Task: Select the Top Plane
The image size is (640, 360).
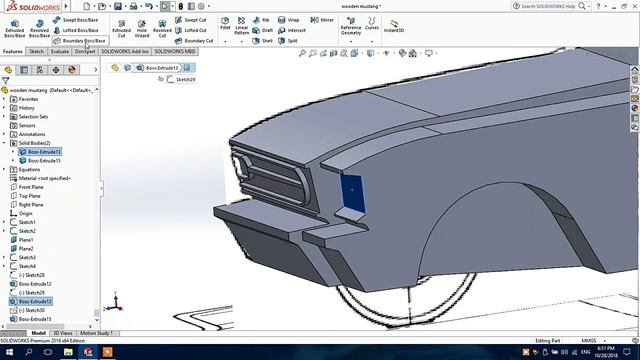Action: pyautogui.click(x=25, y=196)
